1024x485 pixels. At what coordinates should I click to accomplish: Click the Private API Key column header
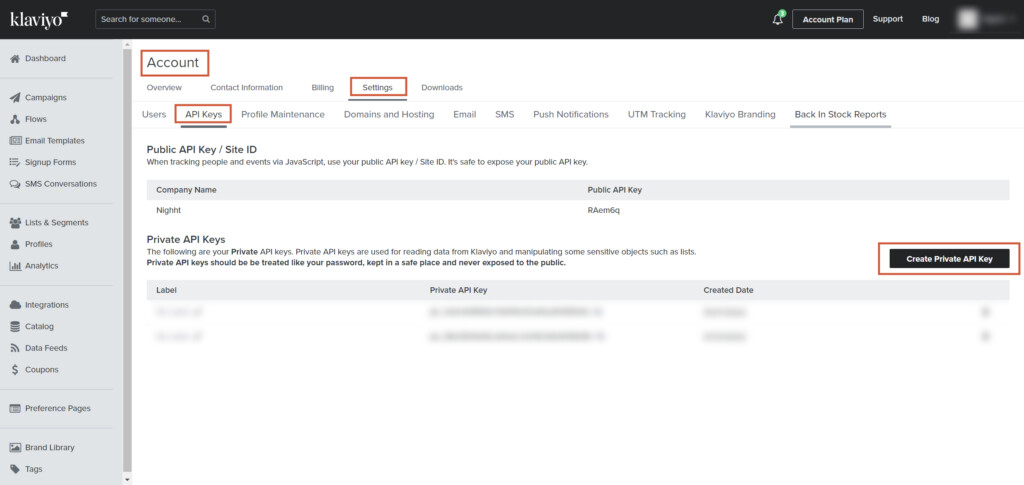[458, 290]
